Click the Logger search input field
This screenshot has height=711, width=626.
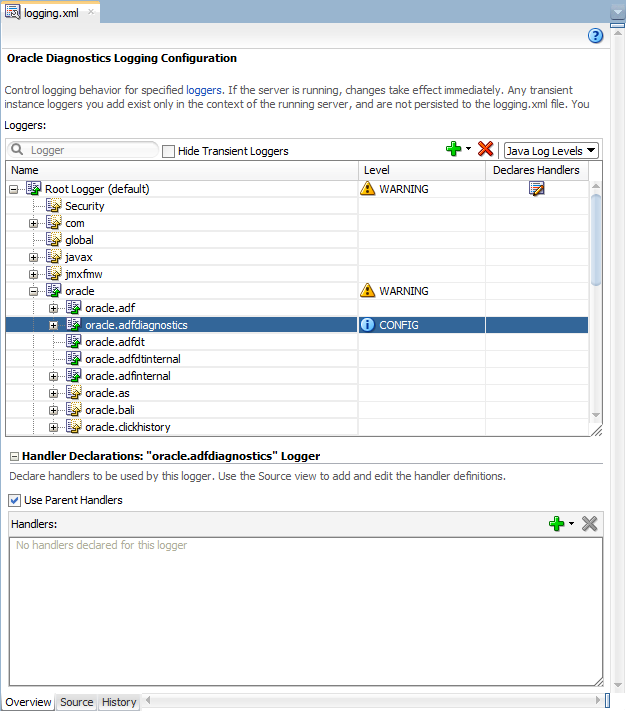click(x=84, y=150)
